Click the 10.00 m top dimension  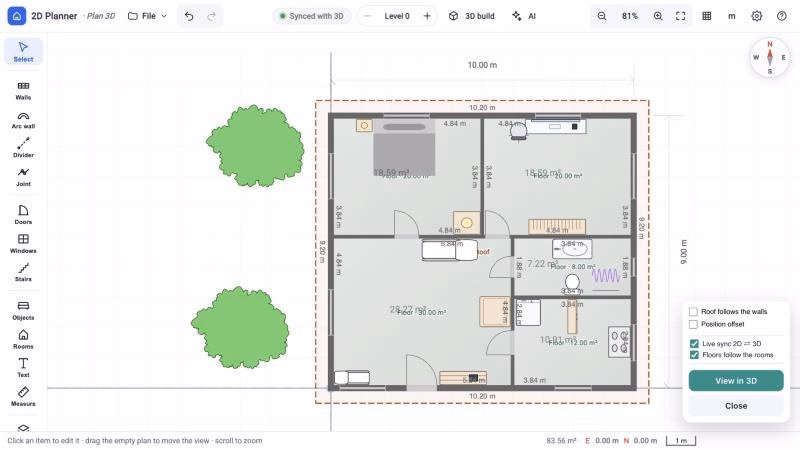point(482,65)
